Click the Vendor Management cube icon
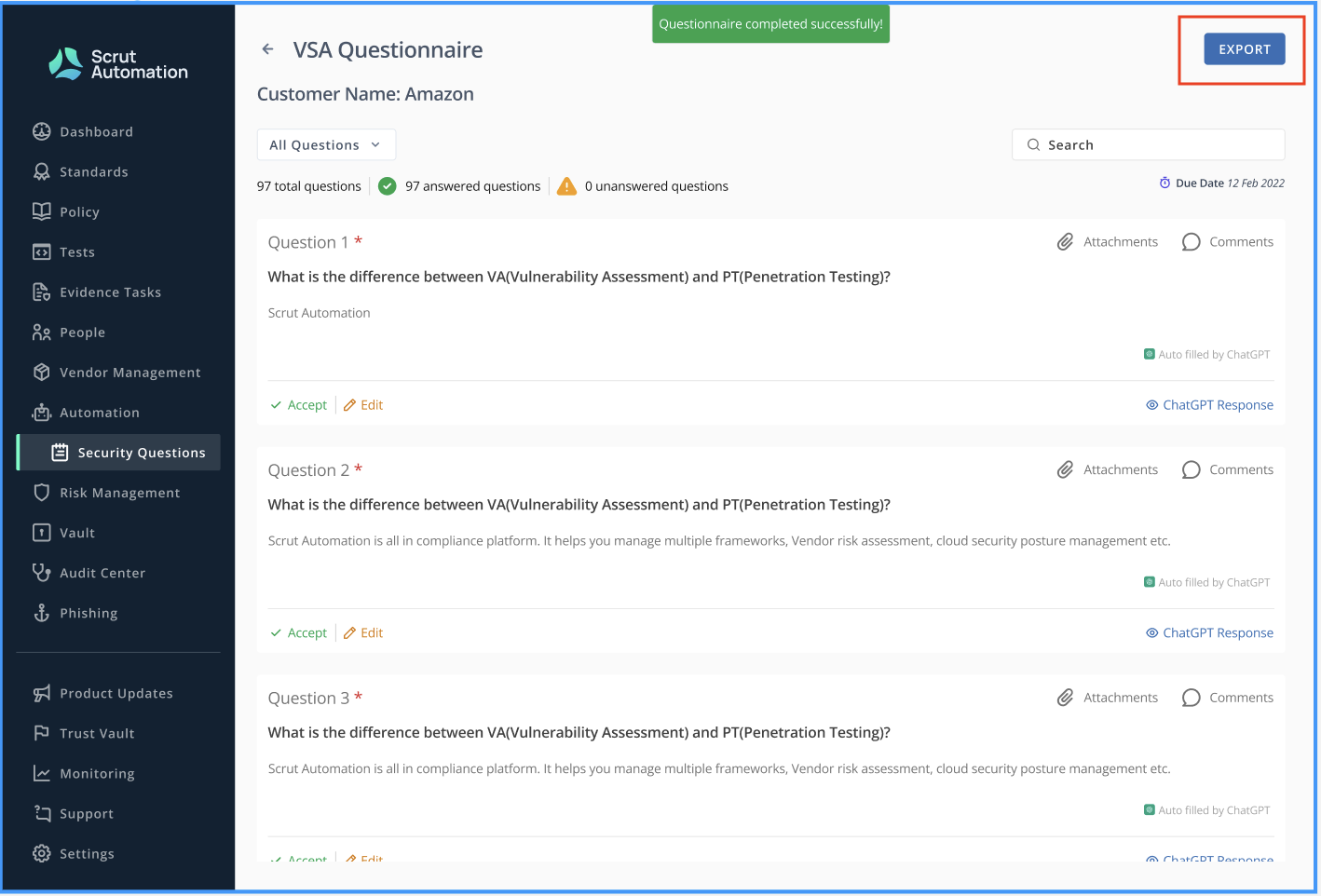 [x=42, y=373]
